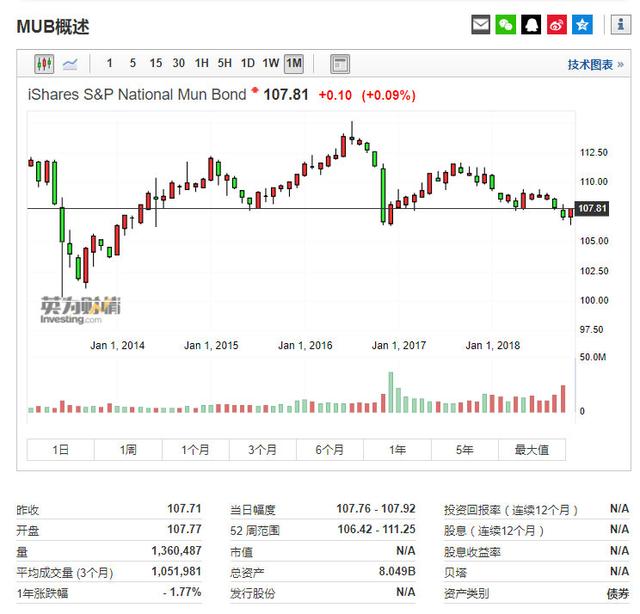Click the 1年涨跌幅 value -1.77%
Image resolution: width=640 pixels, height=614 pixels.
[x=182, y=592]
